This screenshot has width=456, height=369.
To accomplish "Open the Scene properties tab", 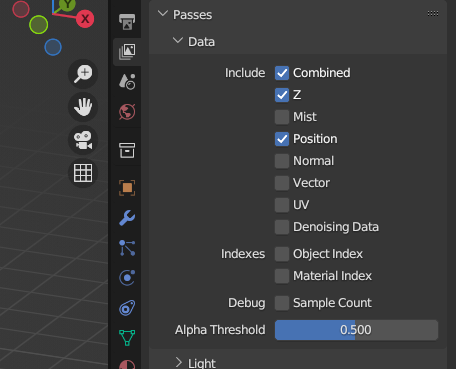I will pyautogui.click(x=127, y=81).
